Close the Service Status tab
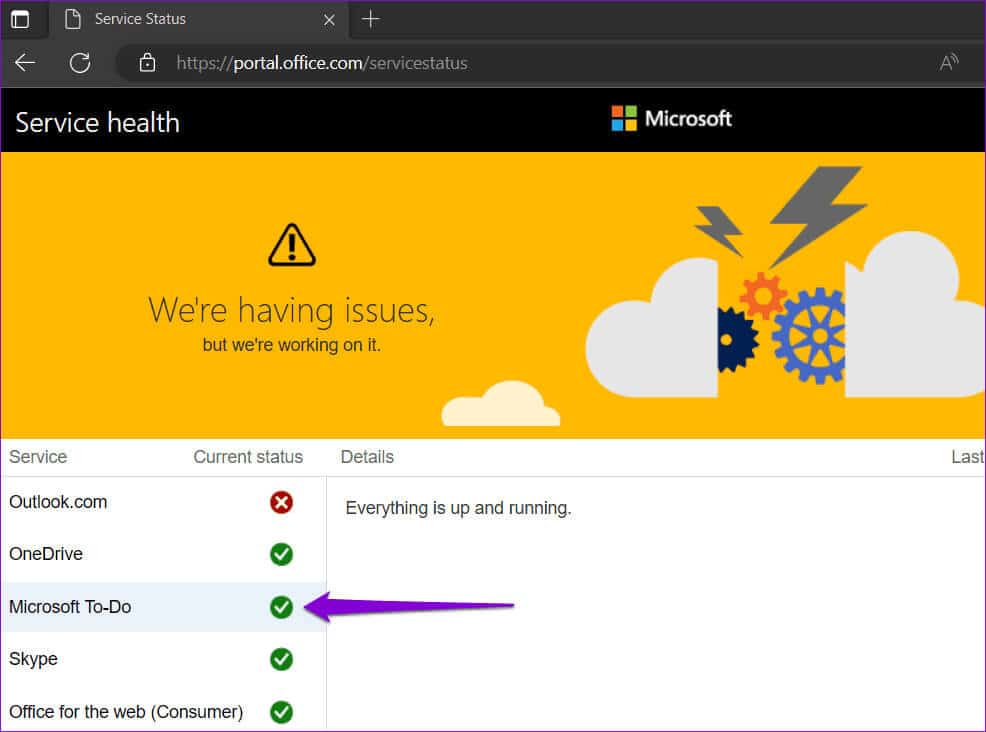 [329, 20]
